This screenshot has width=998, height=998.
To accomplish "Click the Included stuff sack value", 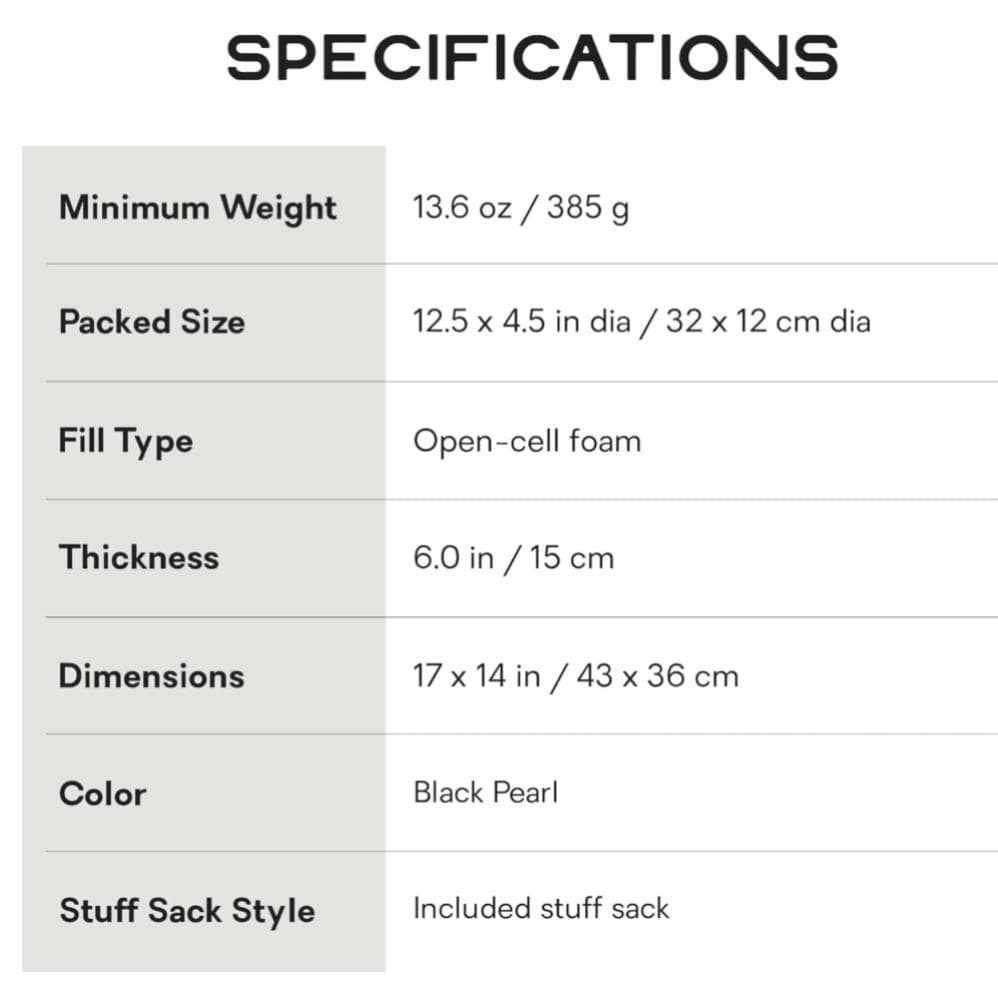I will coord(540,908).
